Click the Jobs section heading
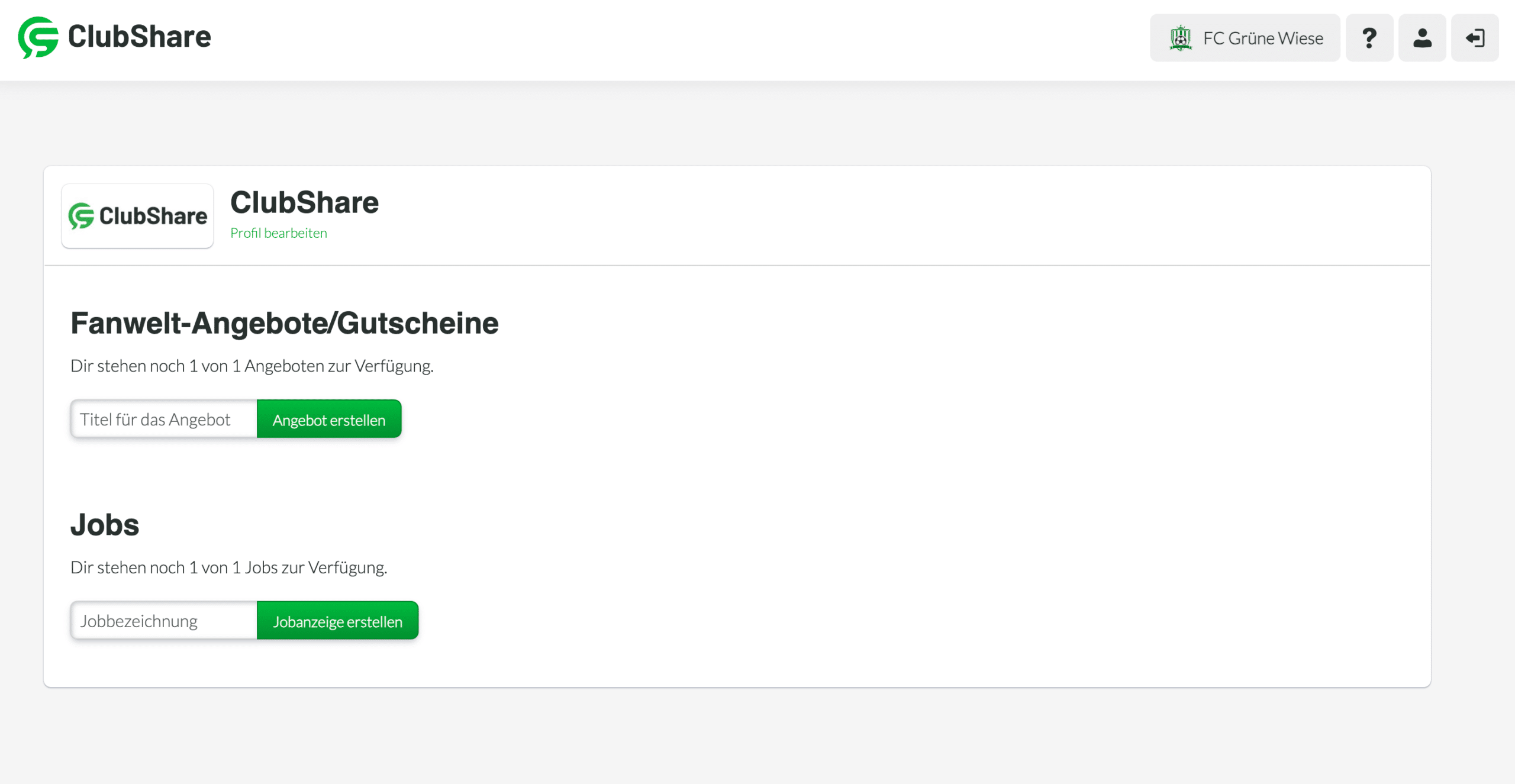 (105, 525)
